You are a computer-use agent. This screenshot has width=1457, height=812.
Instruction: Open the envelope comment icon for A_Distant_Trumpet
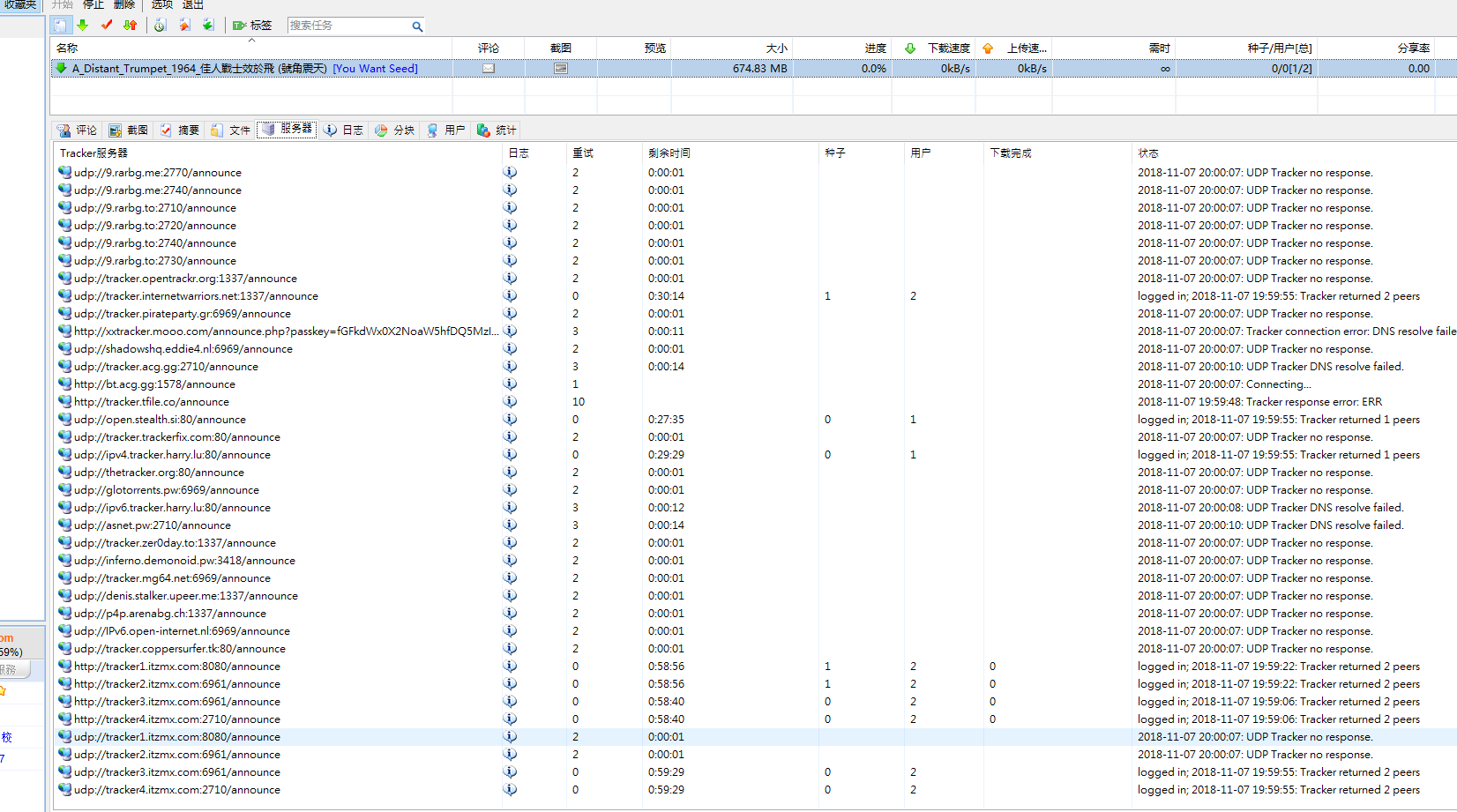(x=488, y=68)
